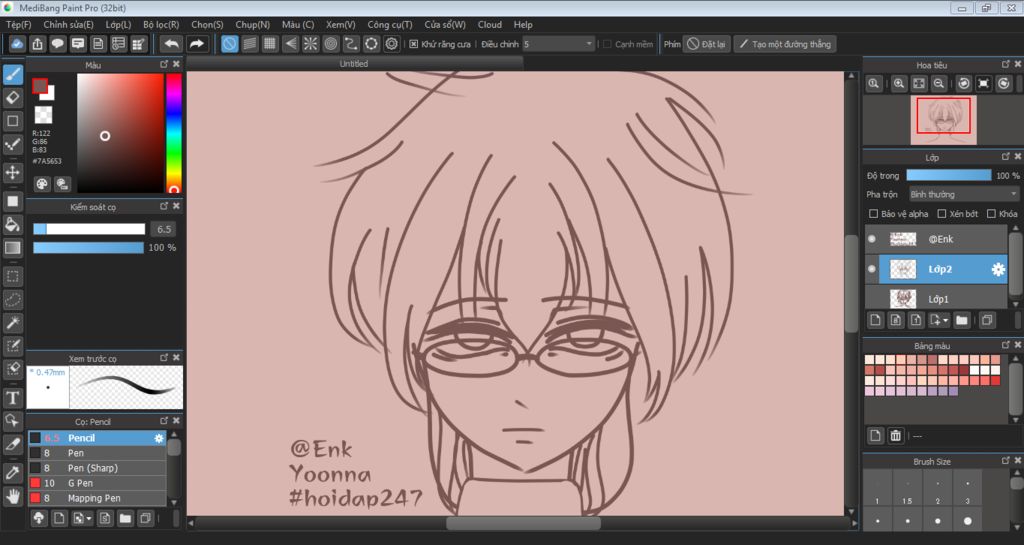Select the Hand tool
Screen dimensions: 1024x545
pos(12,497)
